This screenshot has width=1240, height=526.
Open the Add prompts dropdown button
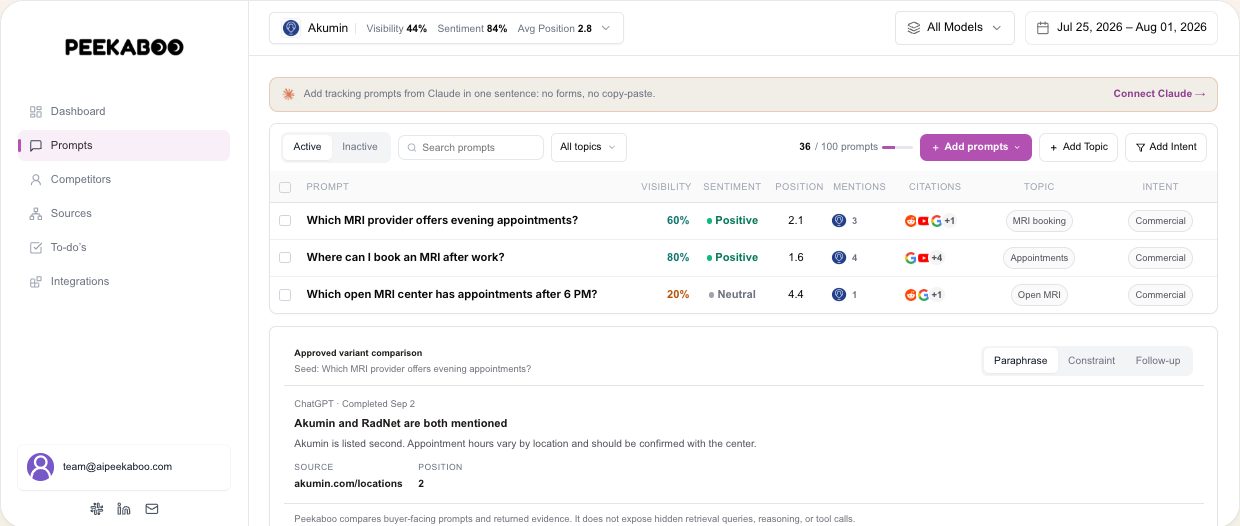[975, 147]
